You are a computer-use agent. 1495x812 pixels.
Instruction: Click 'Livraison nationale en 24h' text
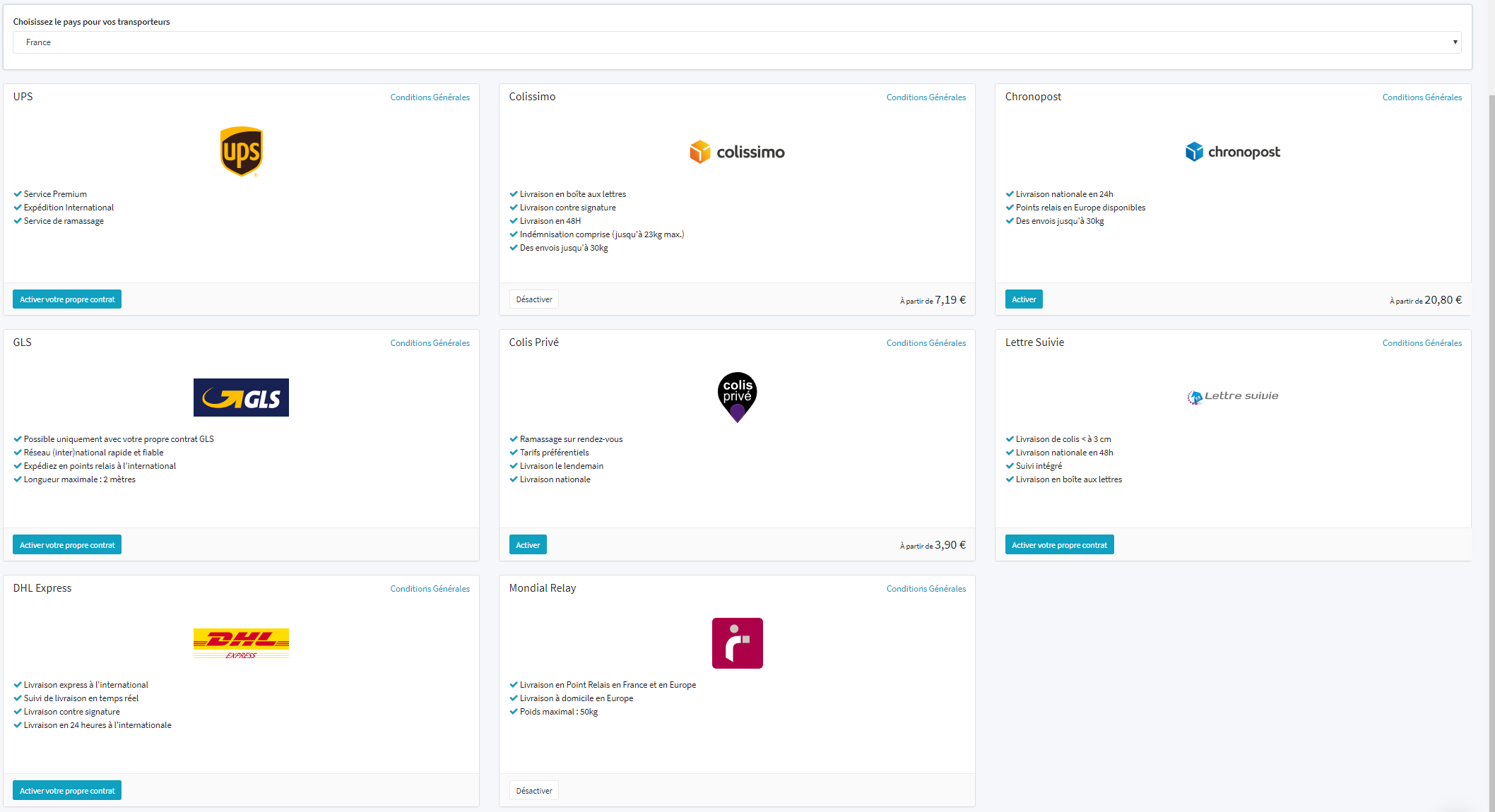[1064, 194]
